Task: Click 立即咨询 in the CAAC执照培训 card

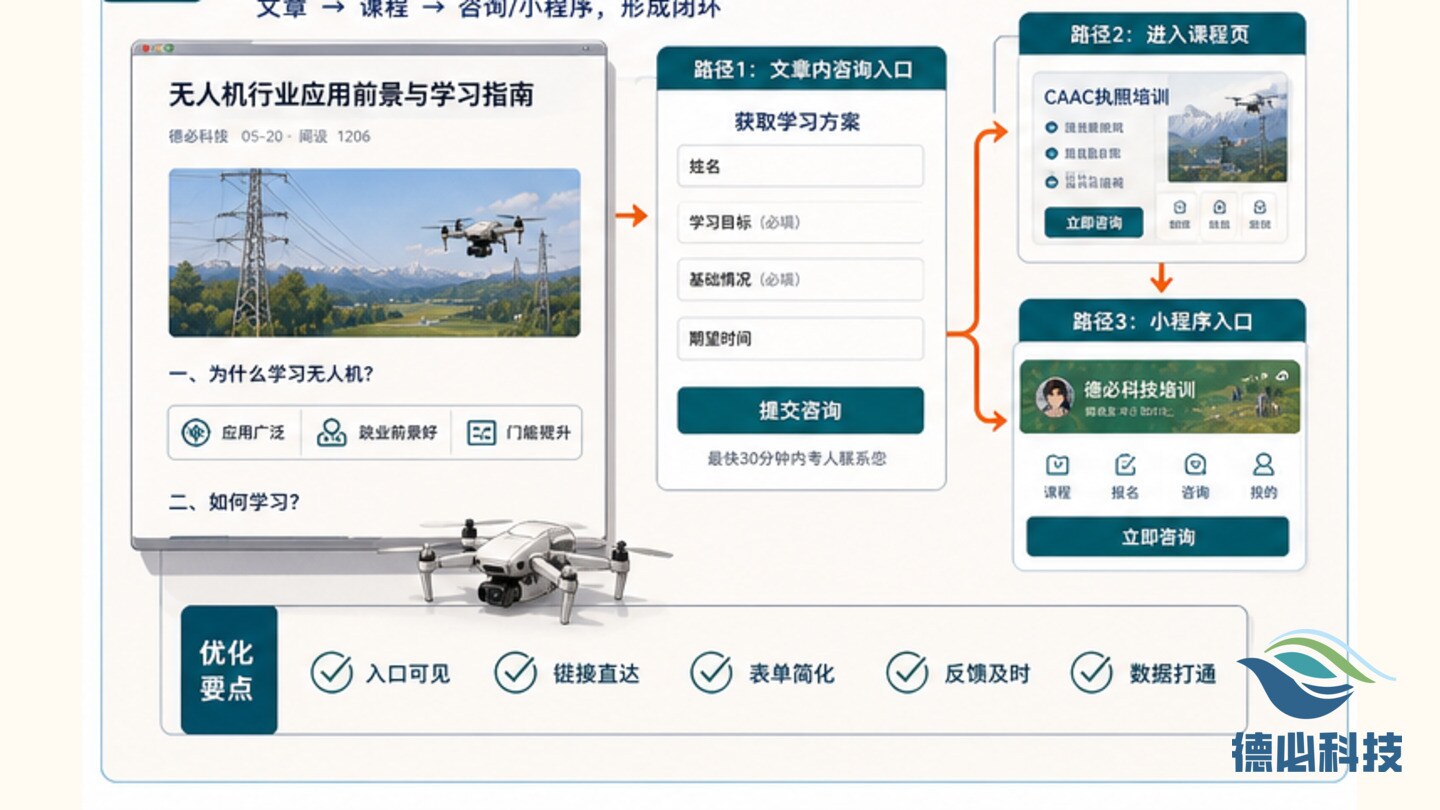Action: click(1094, 223)
